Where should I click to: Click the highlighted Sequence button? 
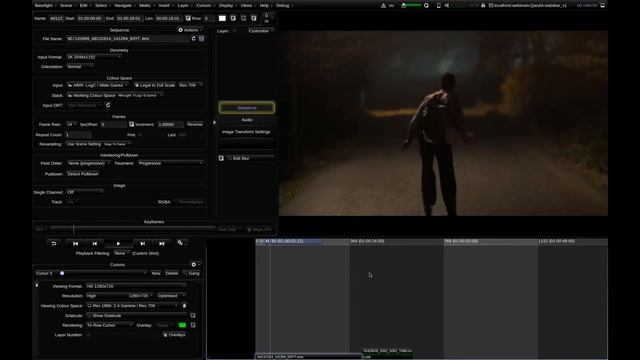(x=247, y=108)
